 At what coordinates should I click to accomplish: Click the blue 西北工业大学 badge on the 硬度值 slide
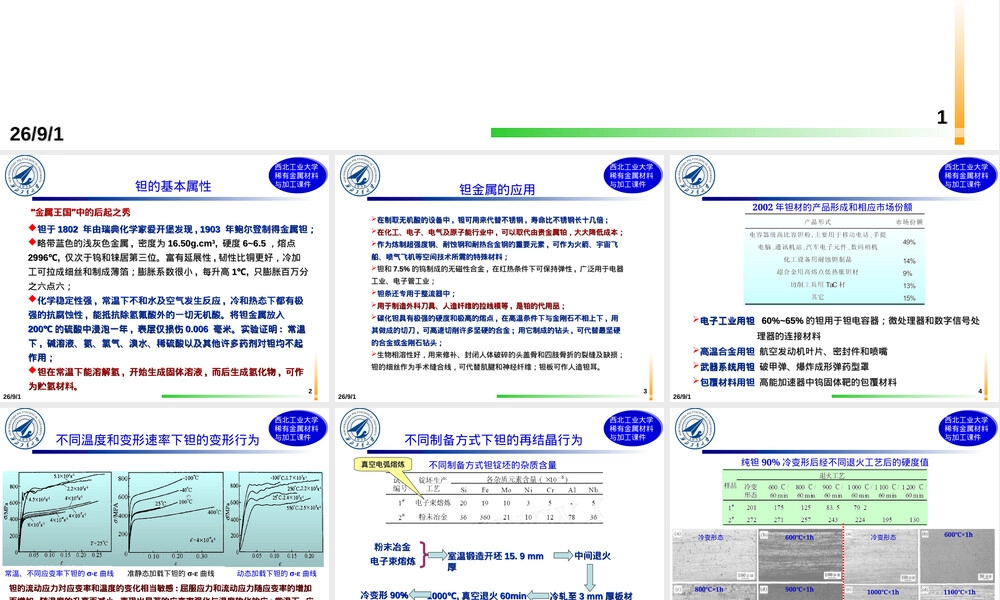click(x=967, y=428)
